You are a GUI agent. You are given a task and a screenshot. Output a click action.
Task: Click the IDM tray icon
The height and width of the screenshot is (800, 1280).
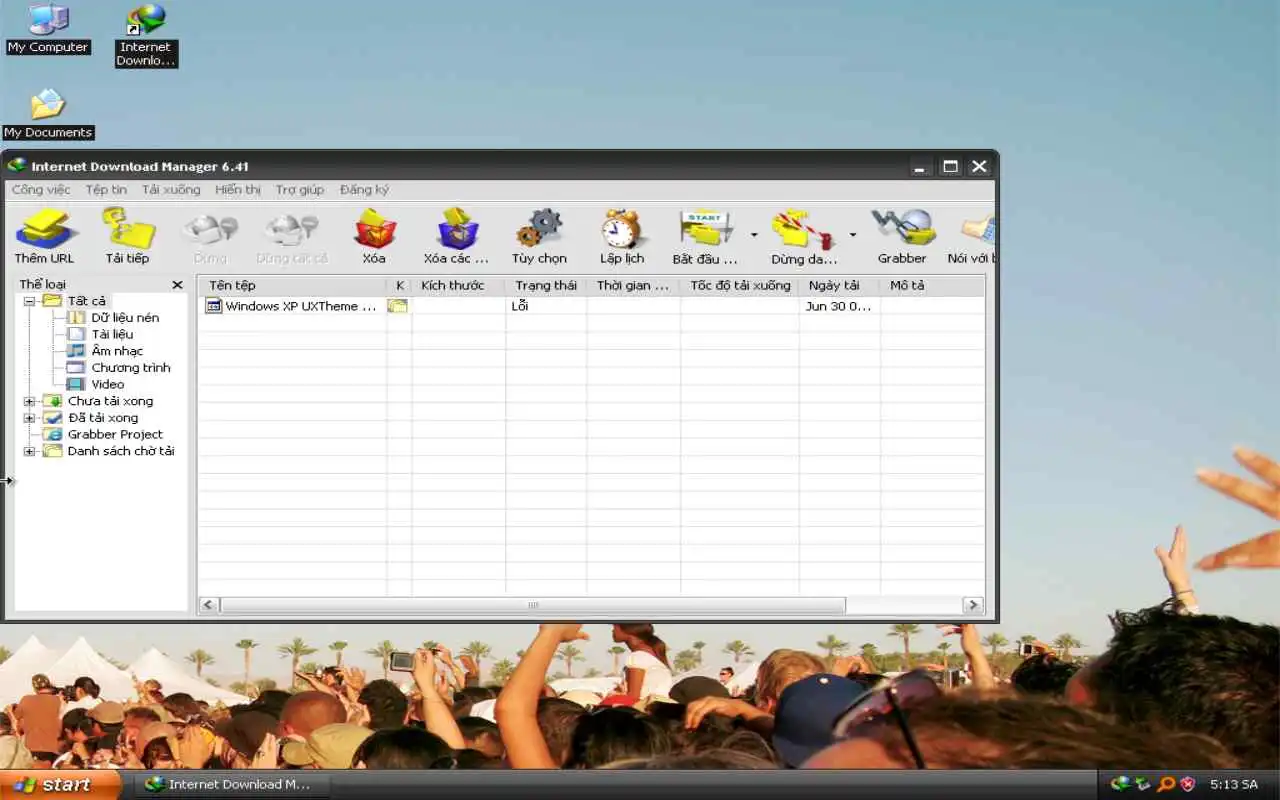(x=1120, y=784)
